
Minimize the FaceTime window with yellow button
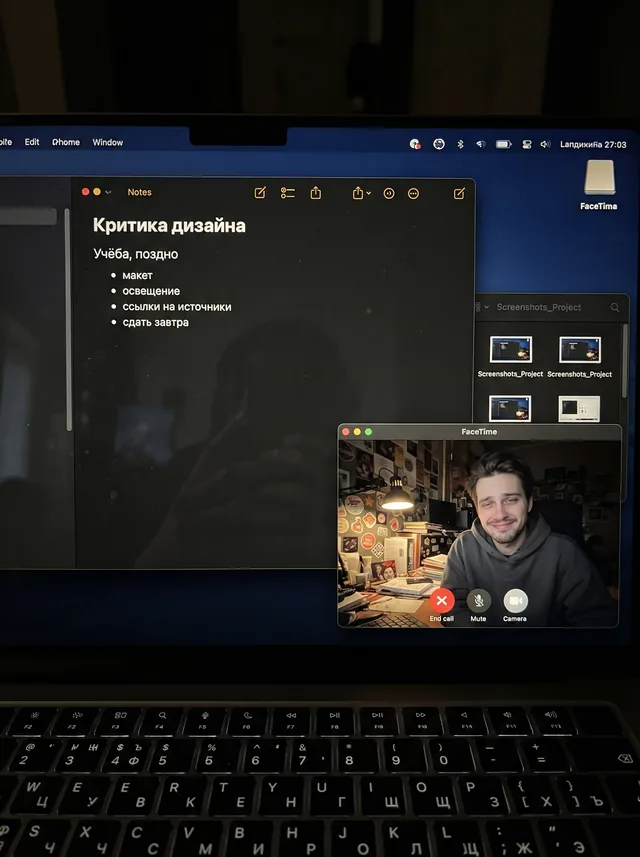[357, 432]
